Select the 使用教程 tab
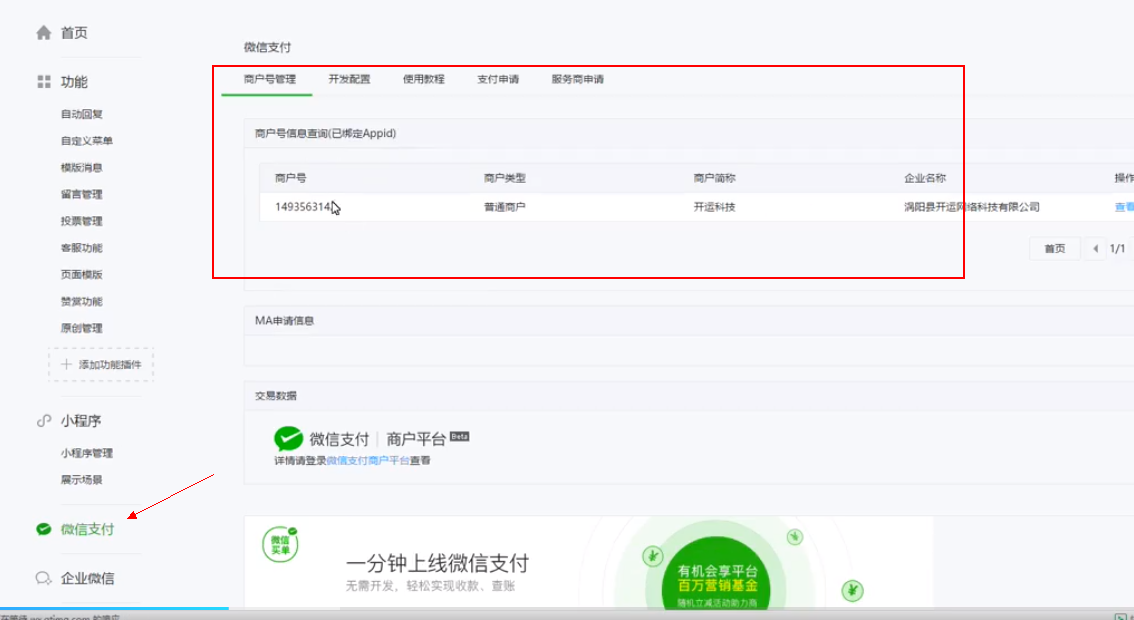The width and height of the screenshot is (1134, 620). (x=424, y=79)
